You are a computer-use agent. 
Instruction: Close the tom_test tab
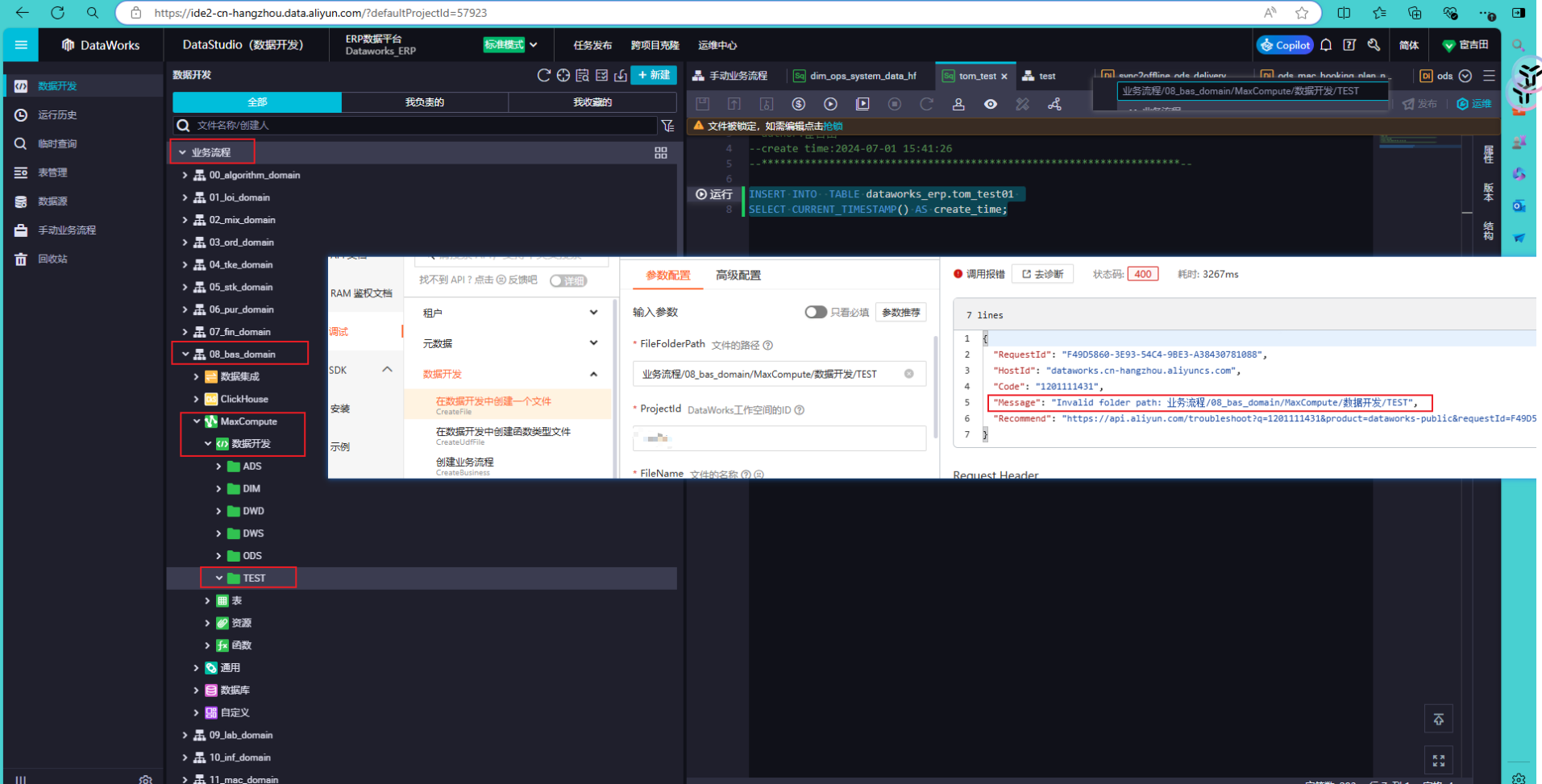pos(1004,77)
